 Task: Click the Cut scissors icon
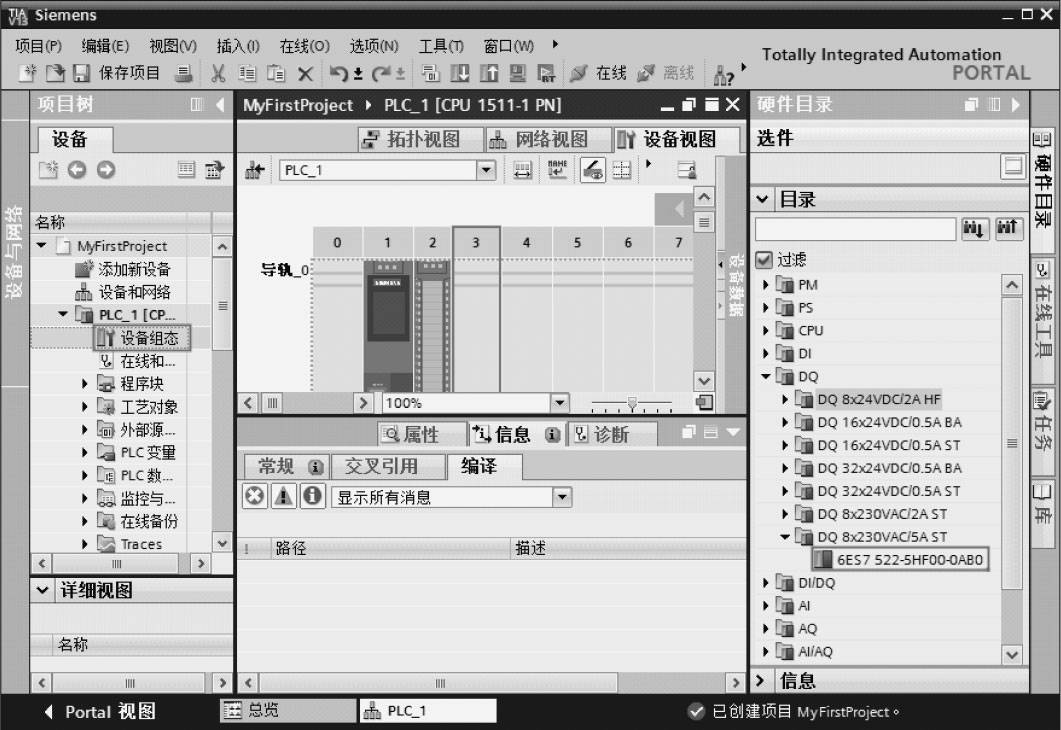click(x=218, y=73)
